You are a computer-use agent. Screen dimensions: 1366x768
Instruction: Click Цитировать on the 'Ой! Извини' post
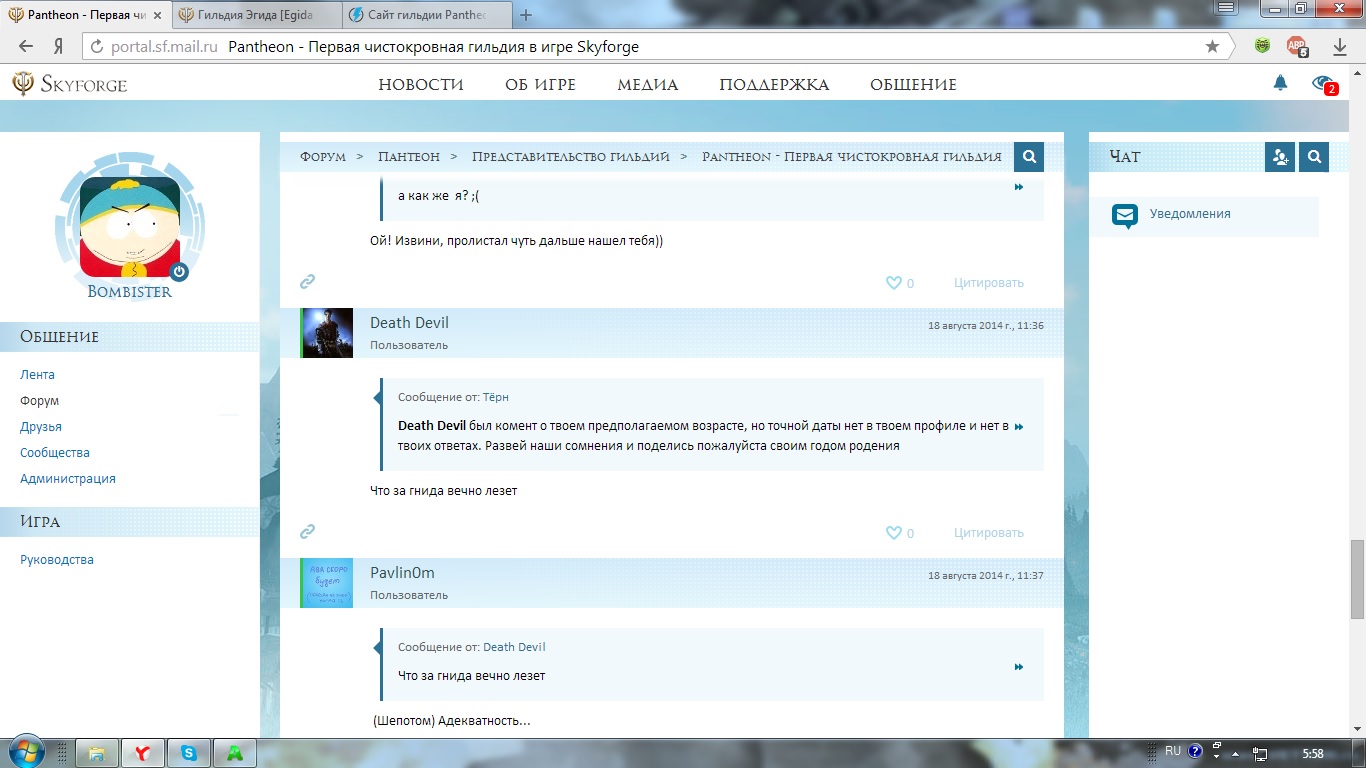point(989,283)
